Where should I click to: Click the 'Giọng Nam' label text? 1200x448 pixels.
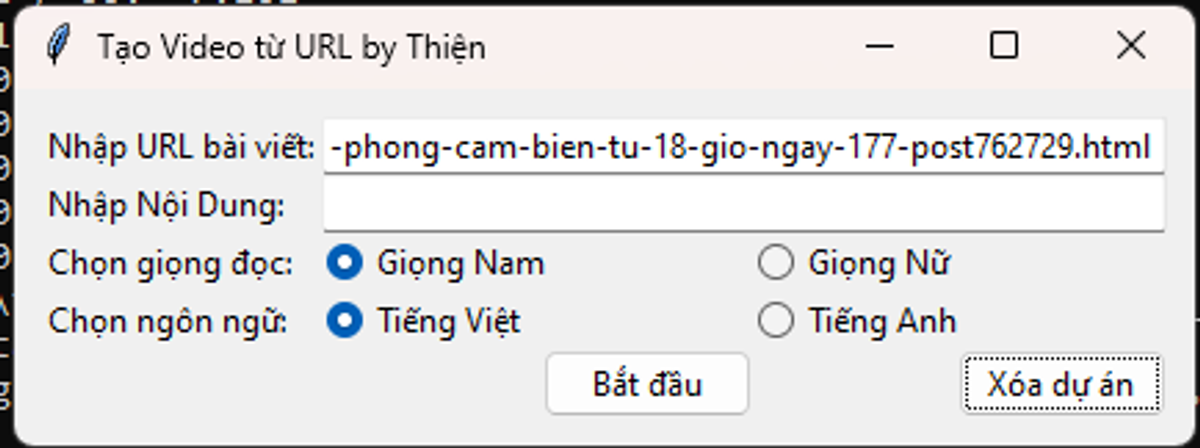coord(460,264)
